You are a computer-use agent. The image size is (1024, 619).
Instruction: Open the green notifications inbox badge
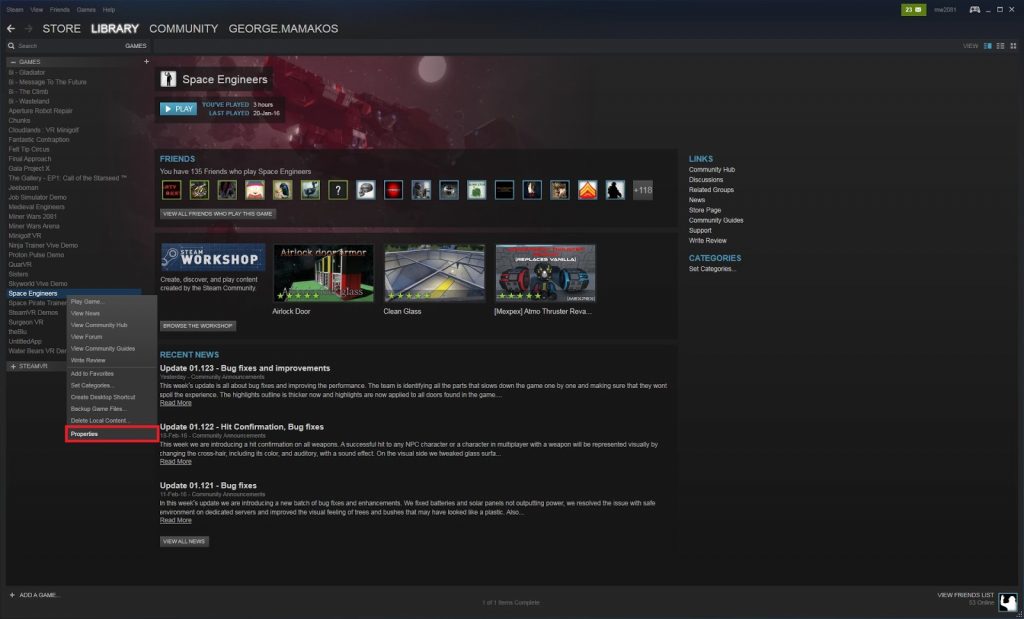click(x=913, y=10)
